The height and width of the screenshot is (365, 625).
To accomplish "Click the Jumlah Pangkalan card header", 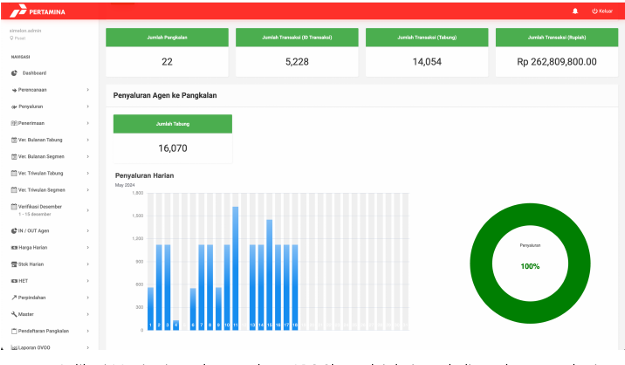I will [x=167, y=37].
